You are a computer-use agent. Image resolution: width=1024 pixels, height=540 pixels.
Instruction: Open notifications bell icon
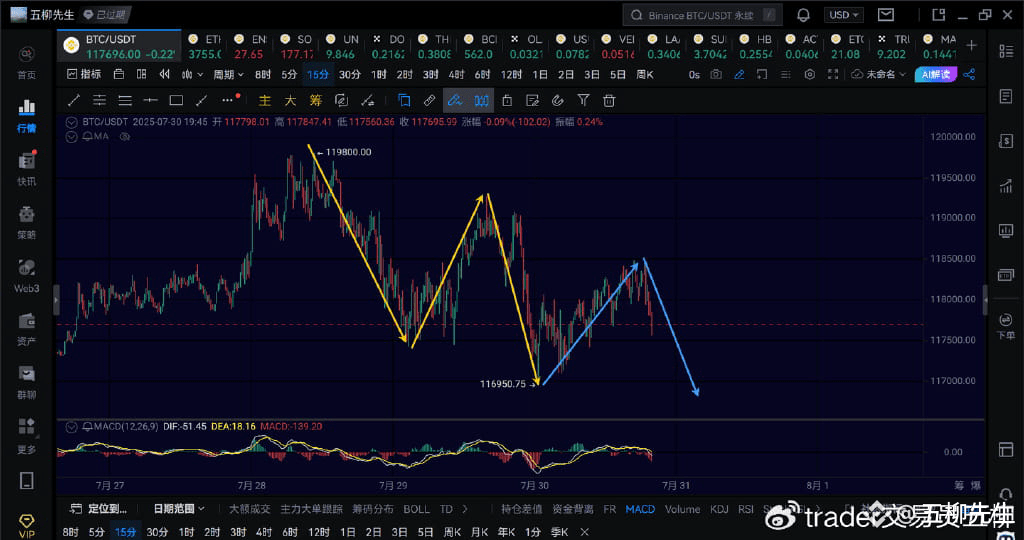[803, 14]
